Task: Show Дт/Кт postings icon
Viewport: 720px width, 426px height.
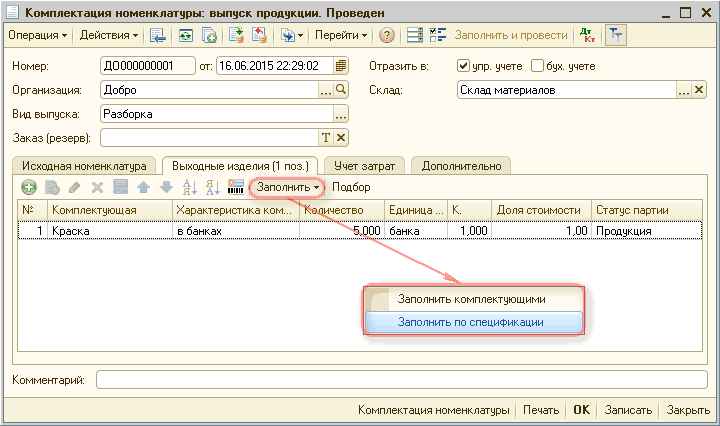Action: [587, 35]
